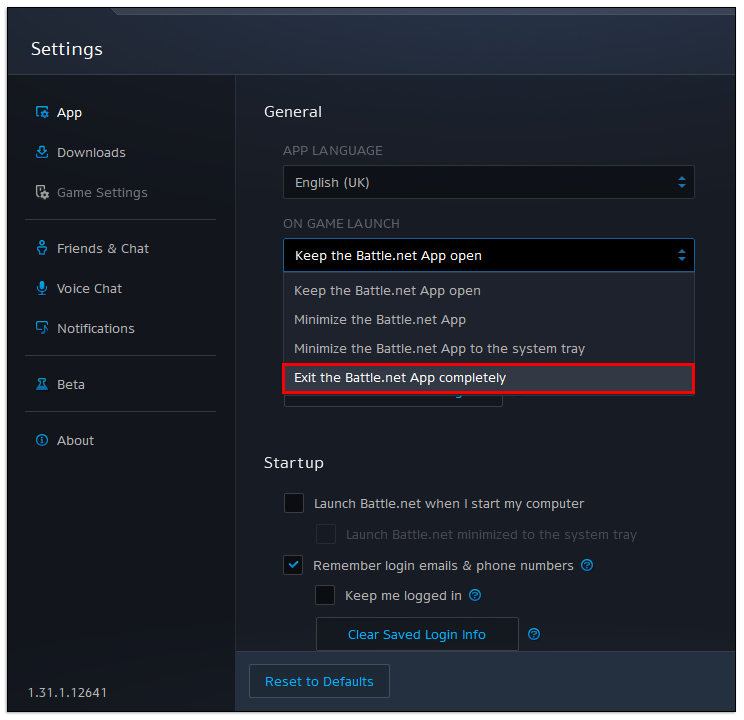The image size is (744, 720).
Task: Collapse the On Game Launch dropdown field
Action: (489, 255)
